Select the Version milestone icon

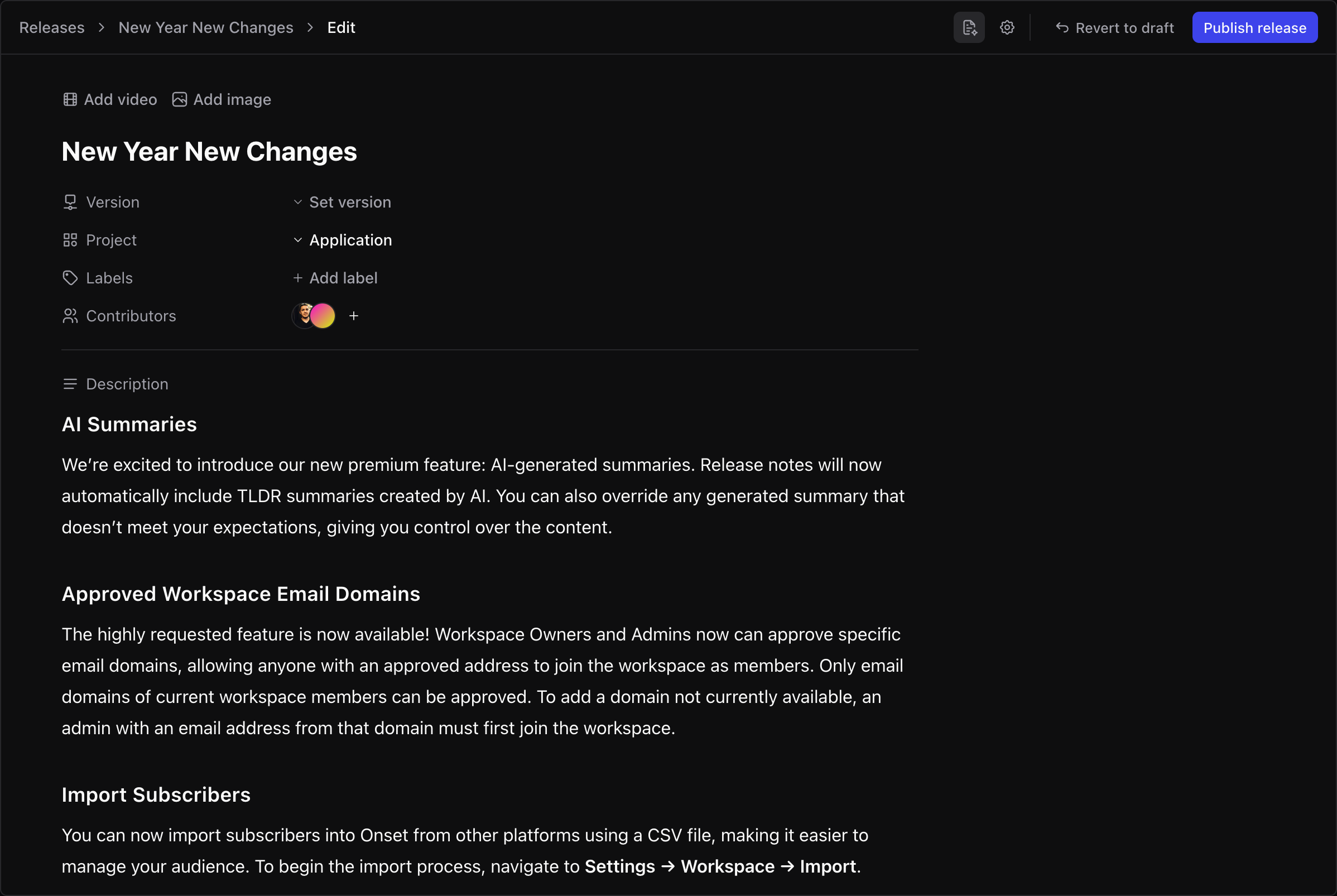click(70, 202)
